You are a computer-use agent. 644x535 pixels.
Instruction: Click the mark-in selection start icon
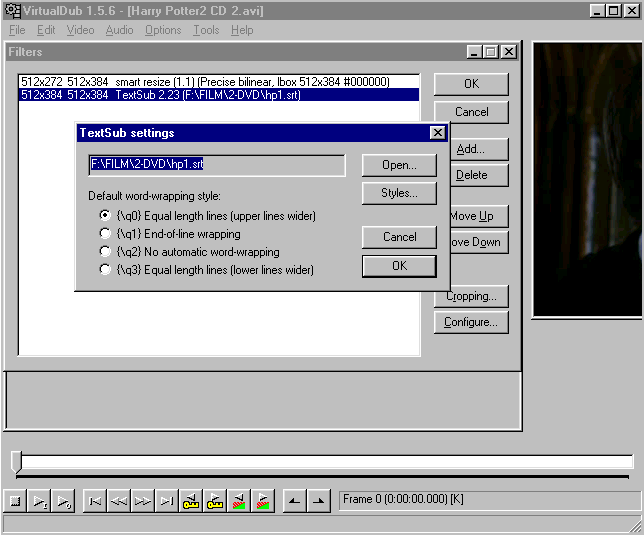(x=294, y=501)
